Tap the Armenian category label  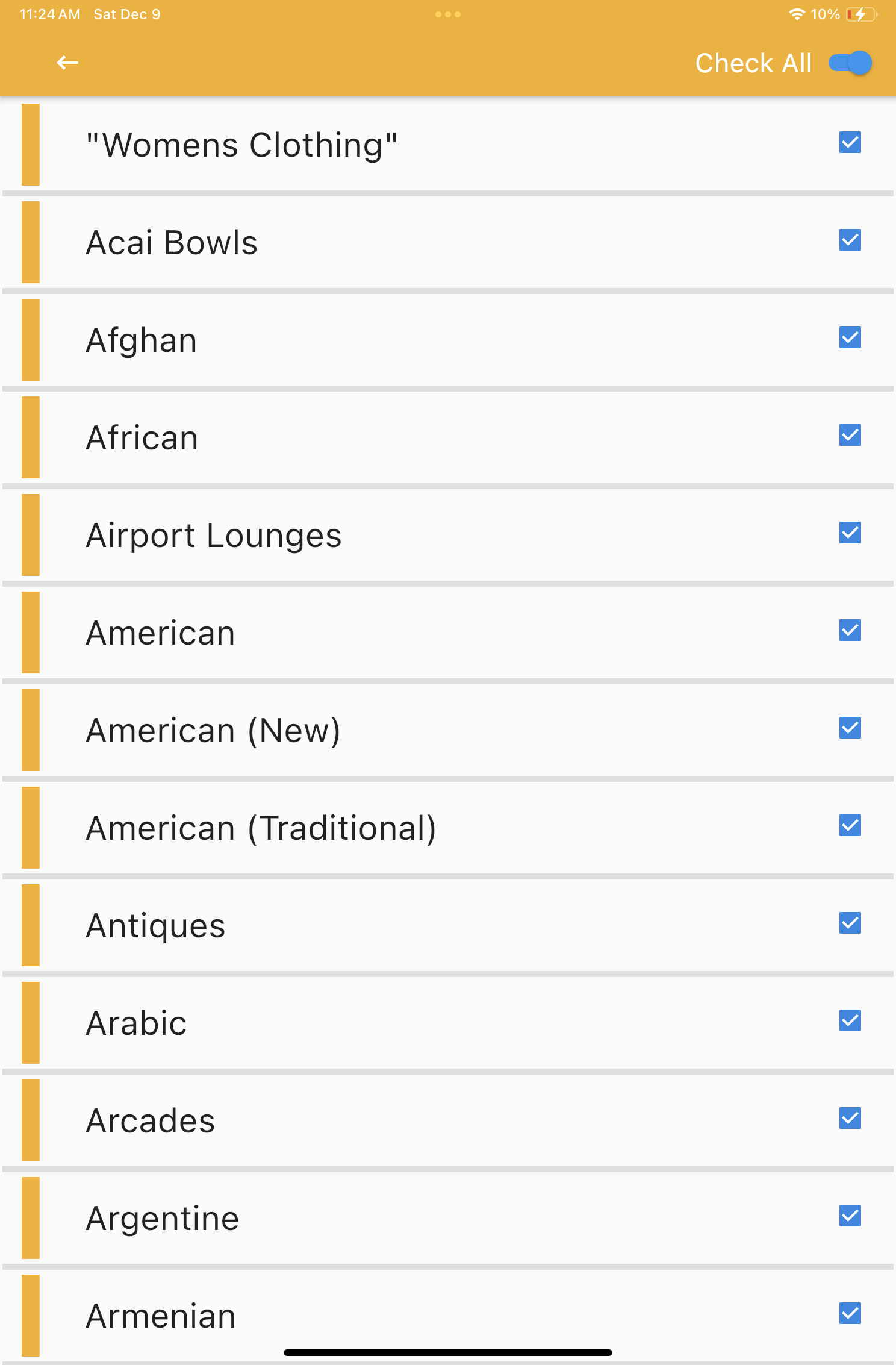pyautogui.click(x=161, y=1316)
